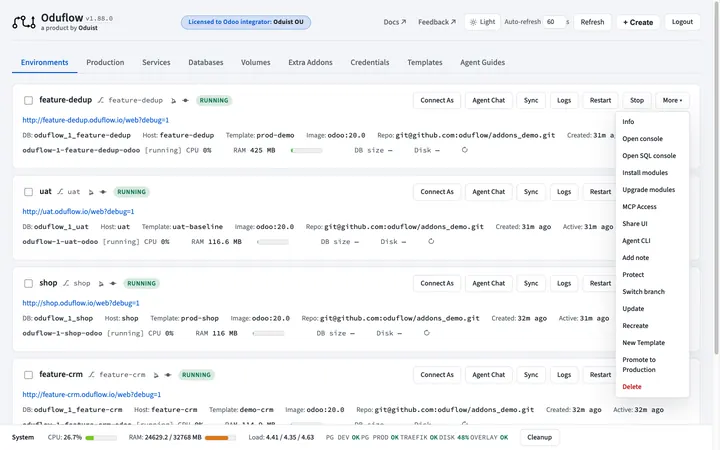Choose Promote to Production menu item

coord(652,365)
